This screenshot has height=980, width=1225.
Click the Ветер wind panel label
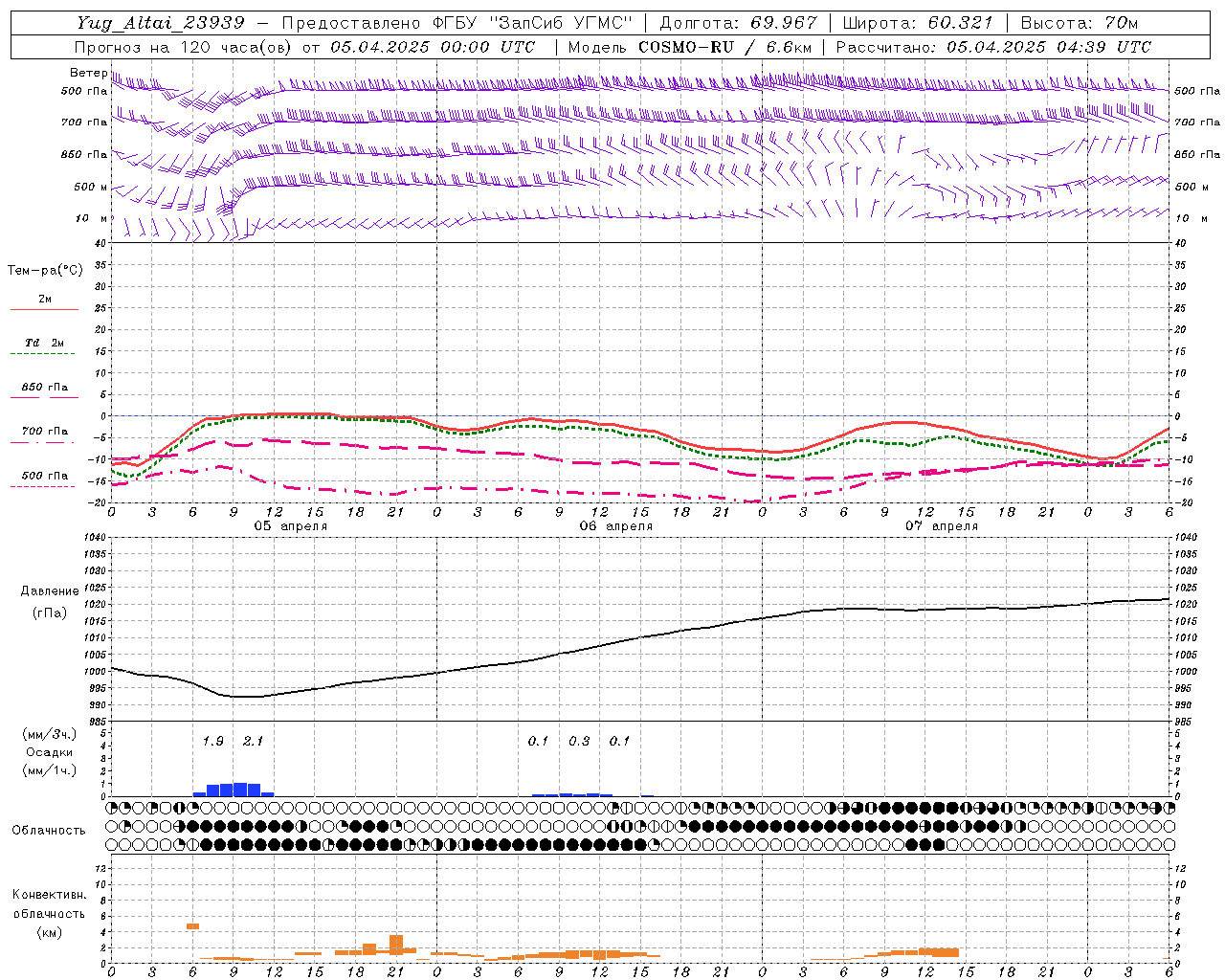88,73
